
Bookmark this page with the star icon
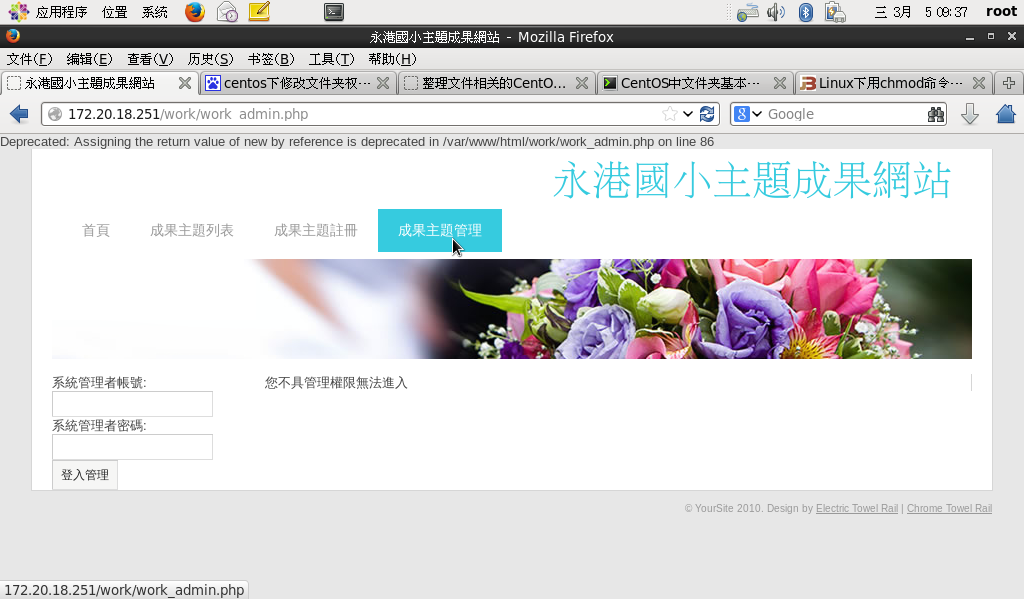(670, 114)
